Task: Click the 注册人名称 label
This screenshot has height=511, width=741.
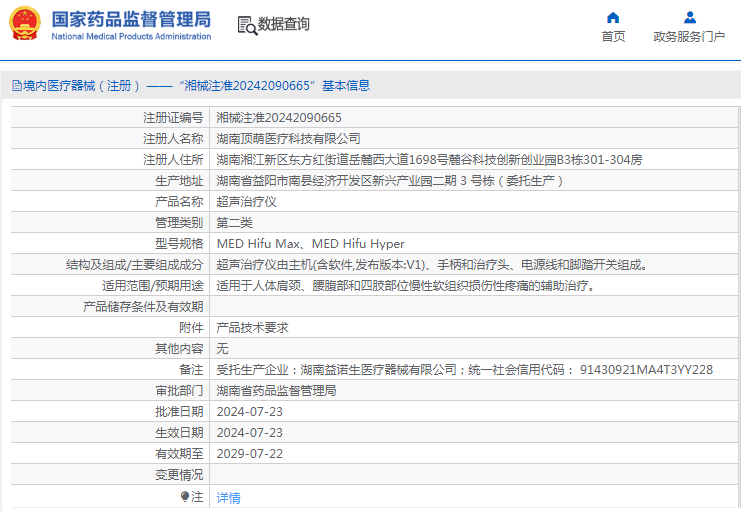Action: [x=173, y=139]
